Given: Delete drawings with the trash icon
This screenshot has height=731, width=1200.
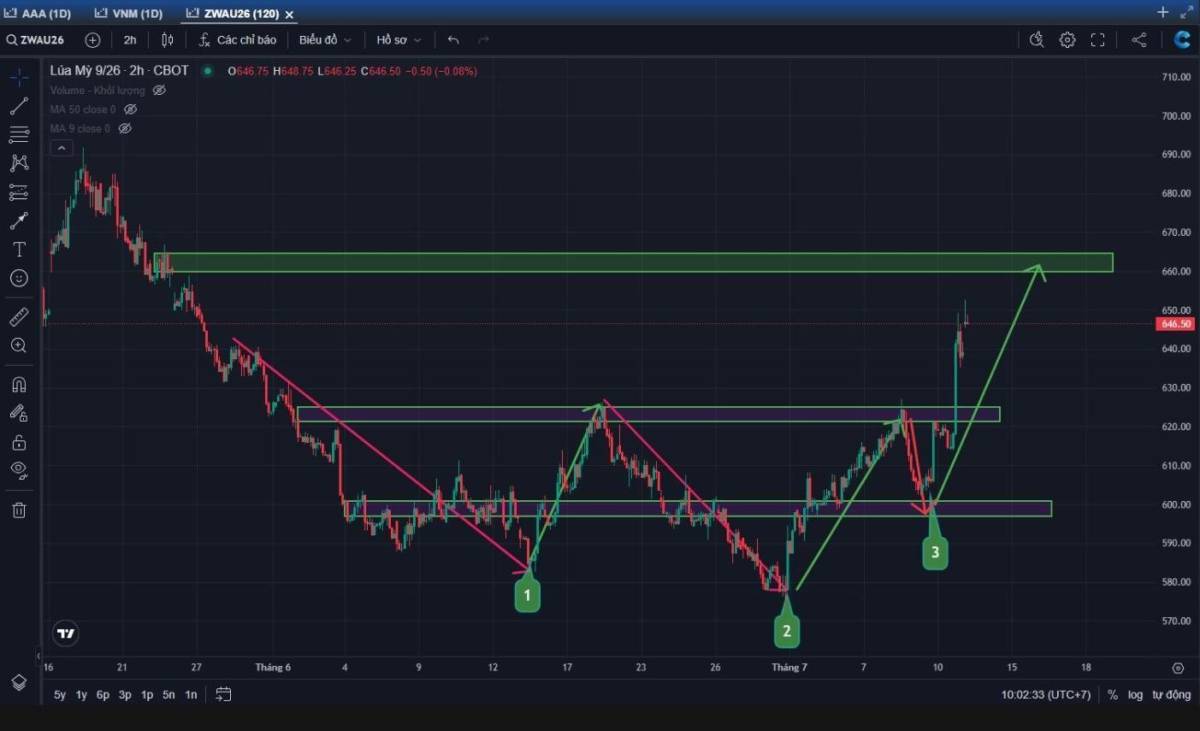Looking at the screenshot, I should click(19, 510).
